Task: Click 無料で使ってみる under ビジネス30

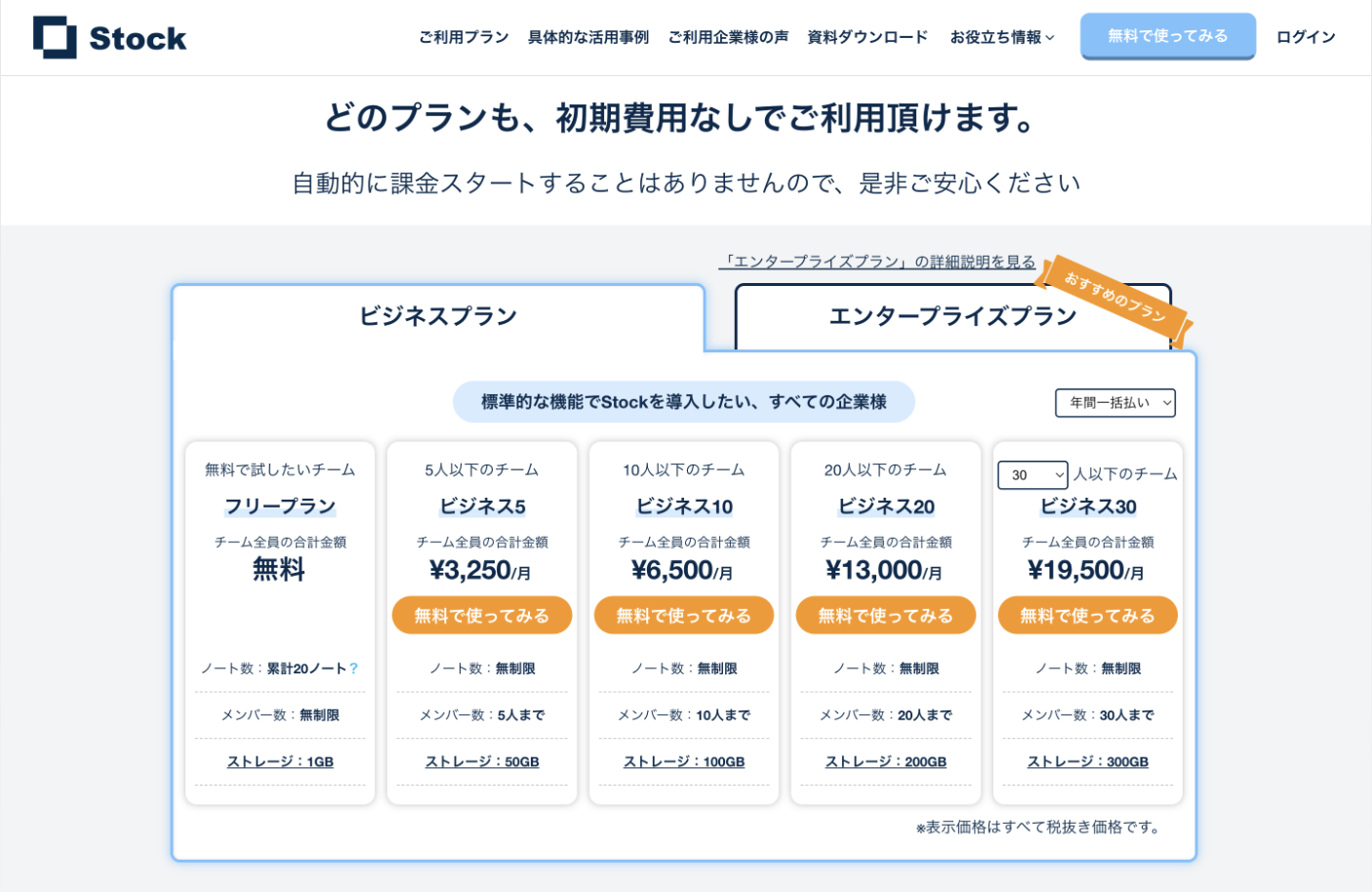Action: pyautogui.click(x=1088, y=615)
